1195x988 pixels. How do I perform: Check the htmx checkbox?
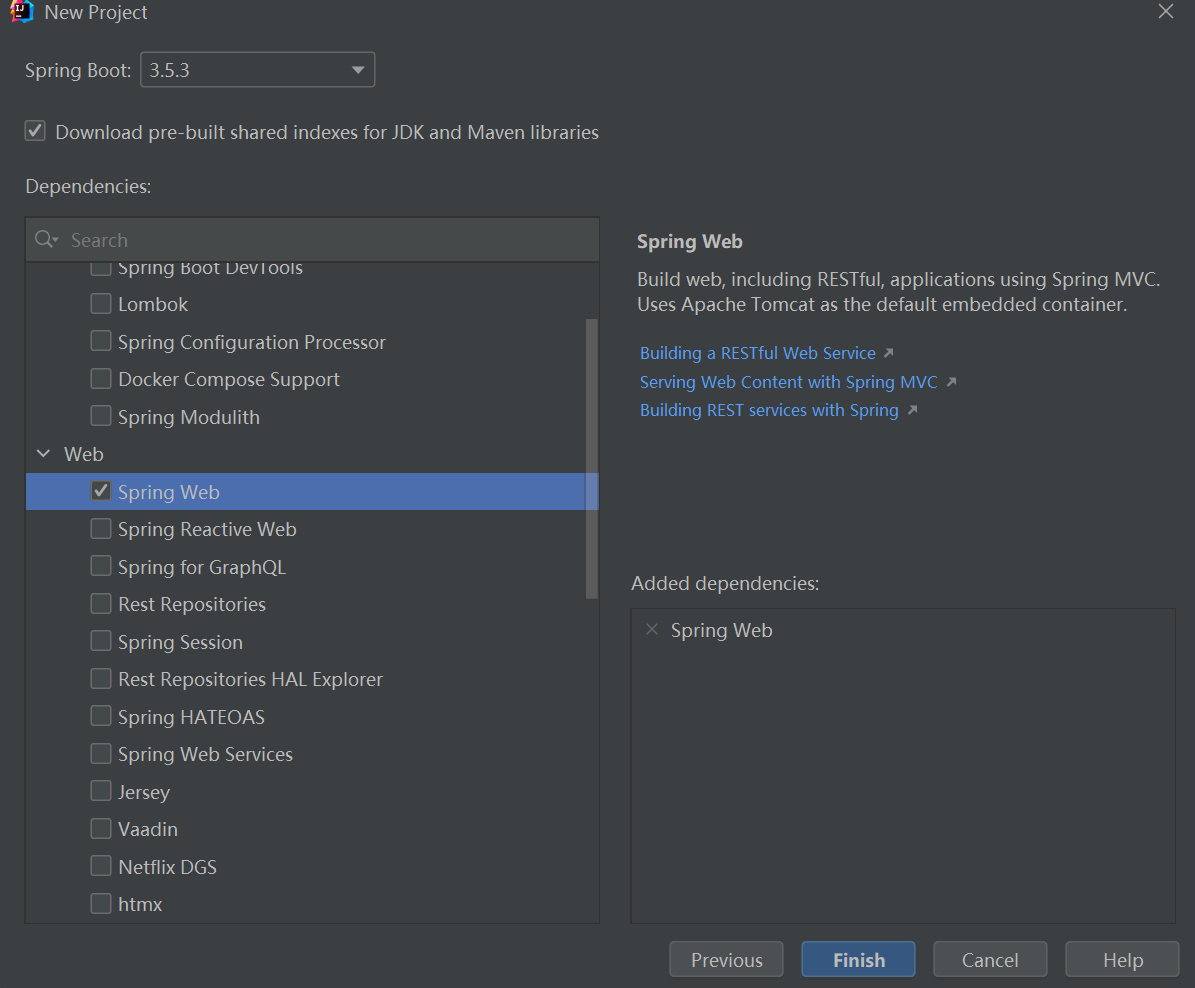pos(101,903)
